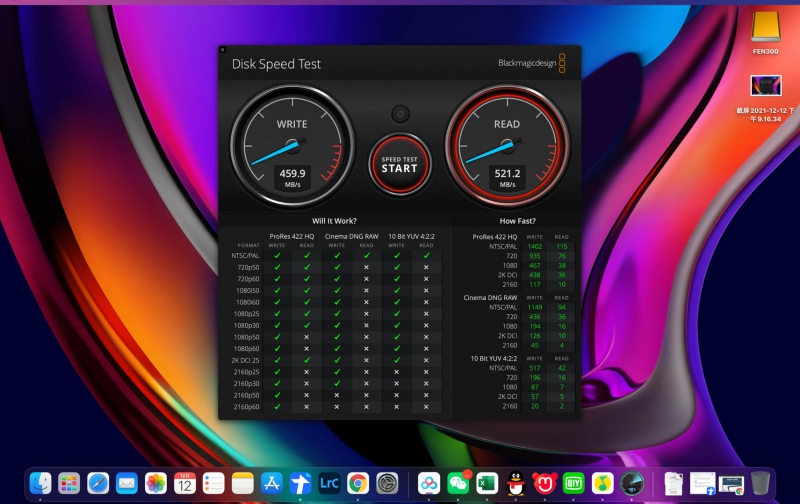
Task: Open Baidu Netdisk from the dock
Action: pyautogui.click(x=429, y=483)
